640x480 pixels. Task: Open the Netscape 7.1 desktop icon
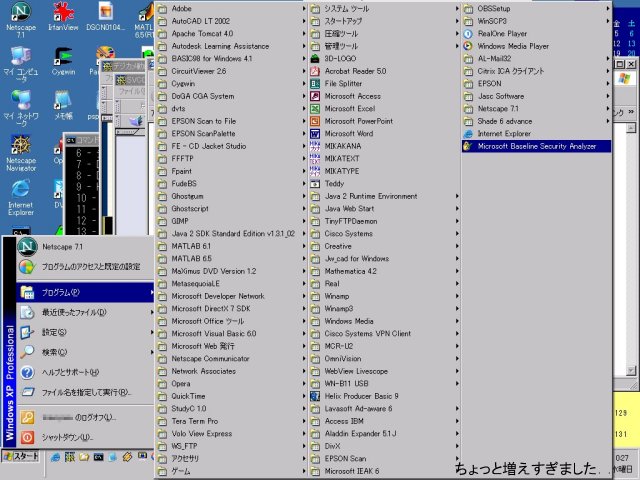coord(20,20)
